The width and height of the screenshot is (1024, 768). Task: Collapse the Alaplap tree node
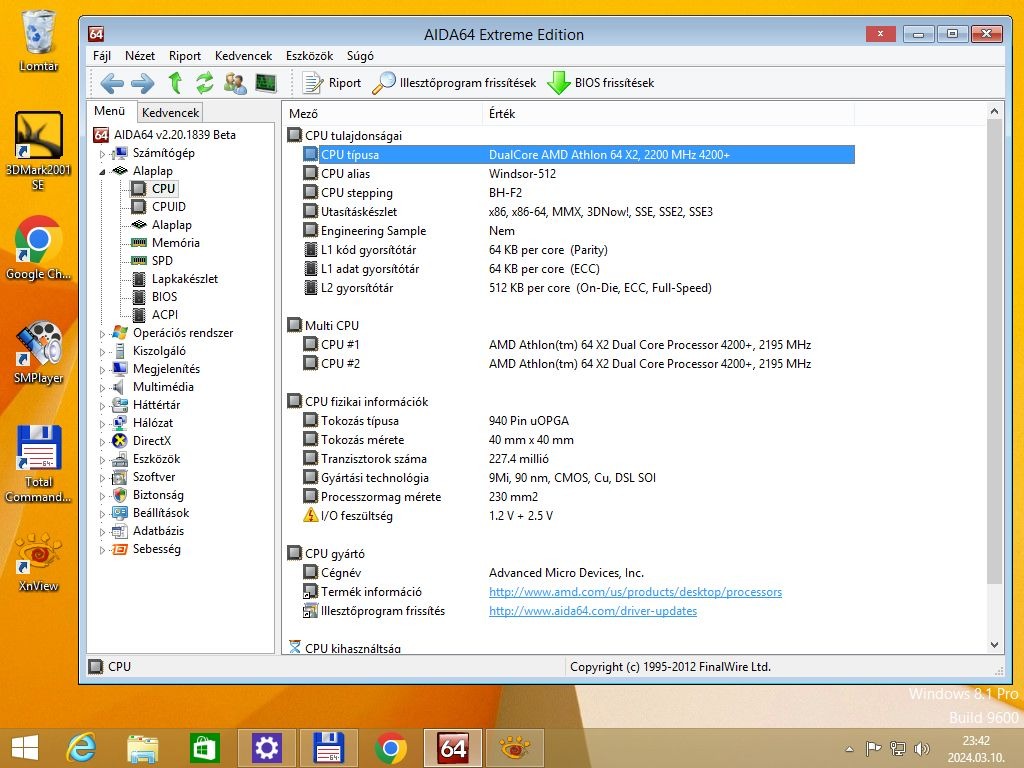pos(103,172)
